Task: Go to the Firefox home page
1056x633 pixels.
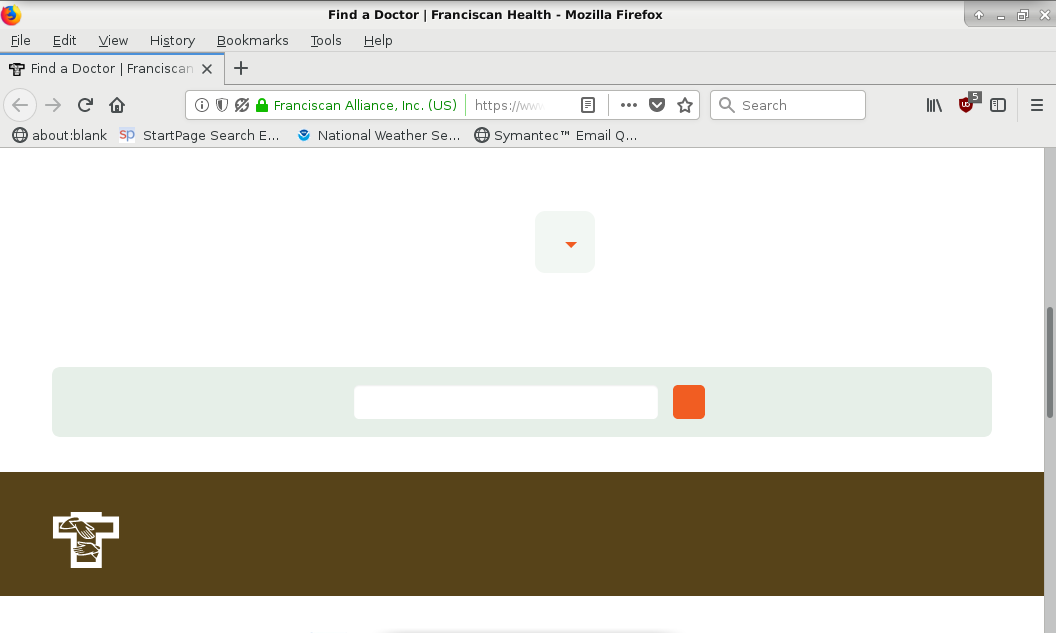Action: (117, 105)
